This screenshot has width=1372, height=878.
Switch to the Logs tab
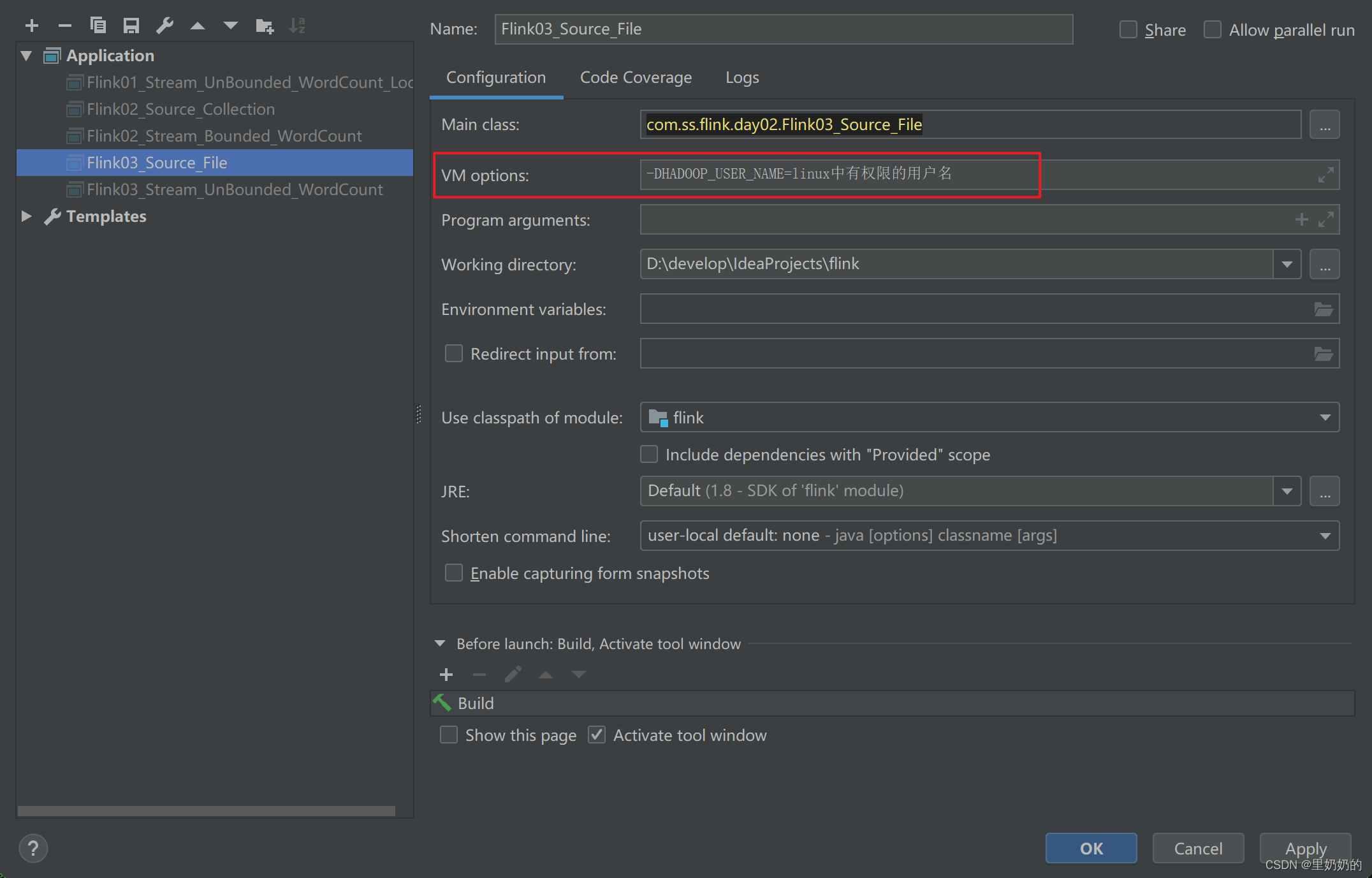coord(741,78)
